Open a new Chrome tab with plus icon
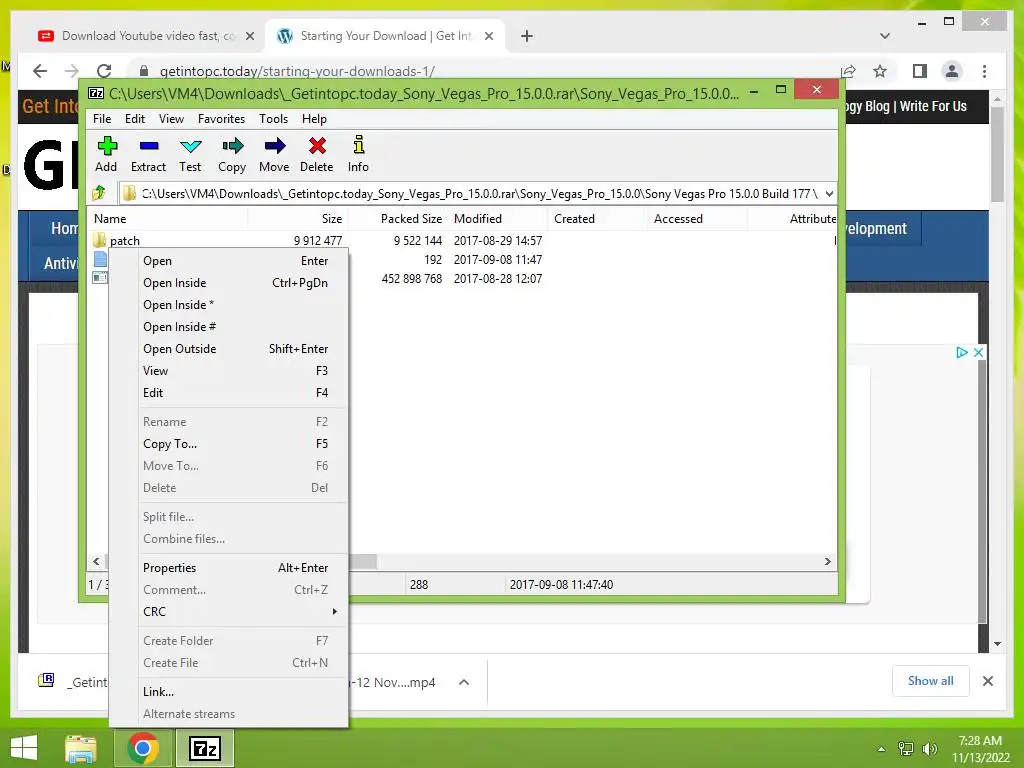1024x768 pixels. [x=527, y=36]
